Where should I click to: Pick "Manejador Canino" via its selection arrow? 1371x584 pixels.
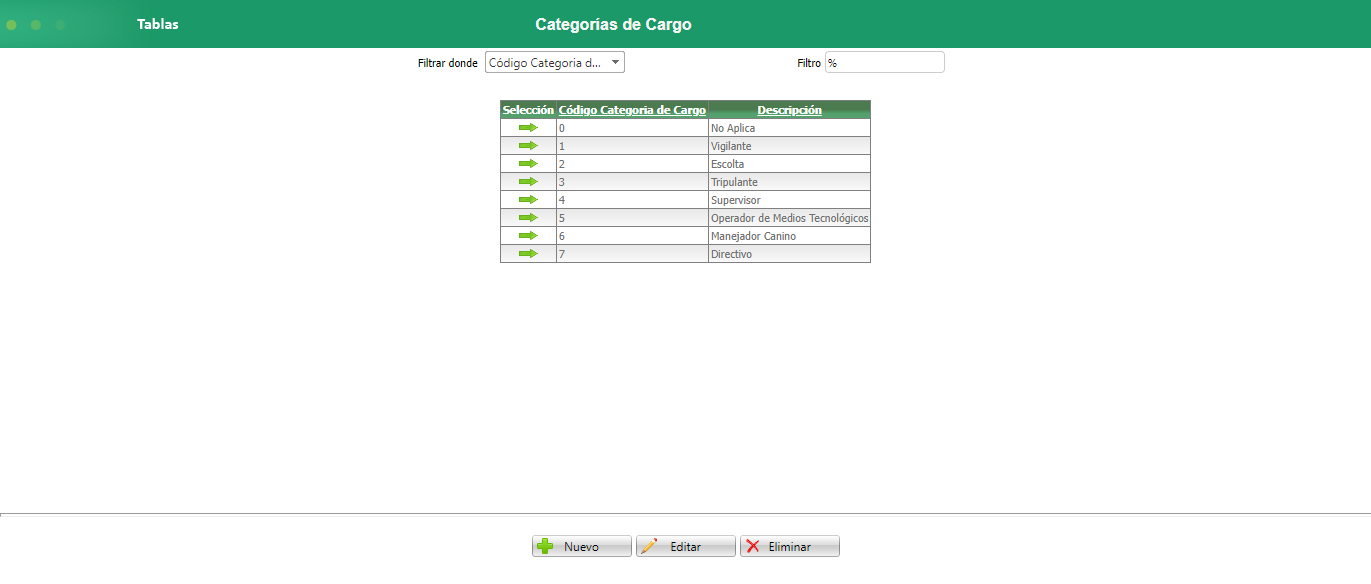[x=527, y=235]
